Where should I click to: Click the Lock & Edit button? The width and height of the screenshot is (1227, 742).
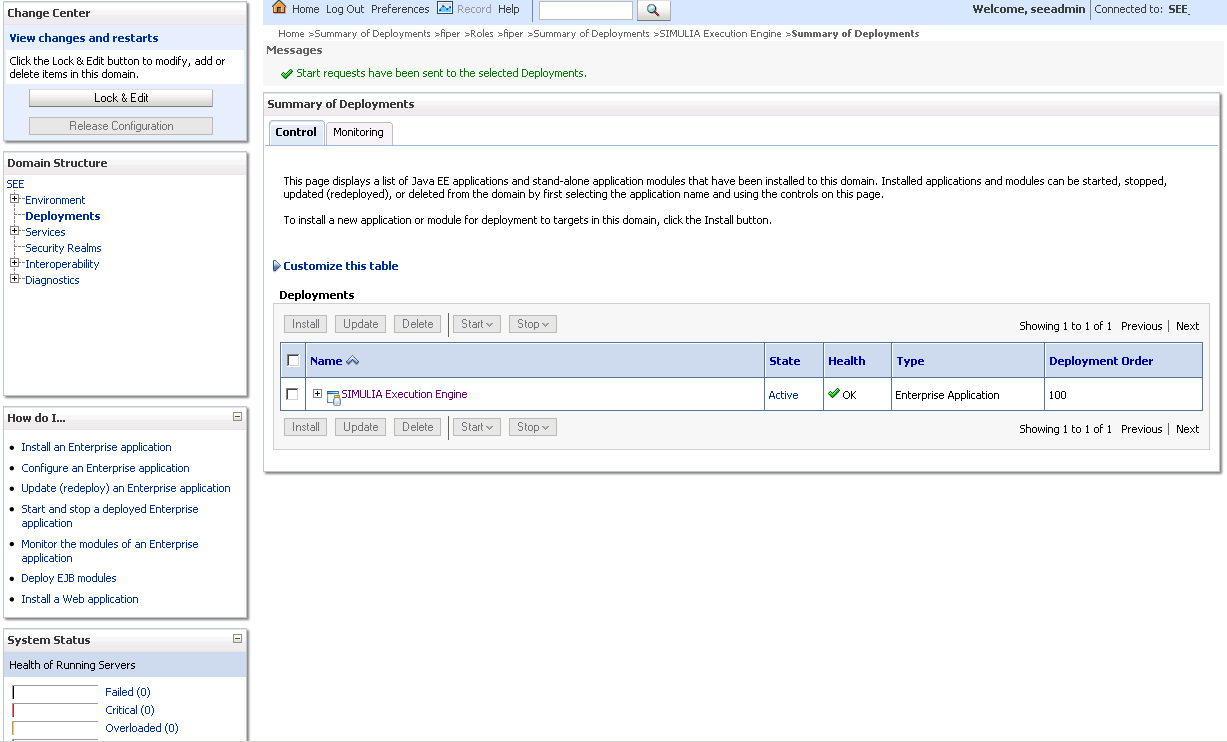(x=121, y=98)
